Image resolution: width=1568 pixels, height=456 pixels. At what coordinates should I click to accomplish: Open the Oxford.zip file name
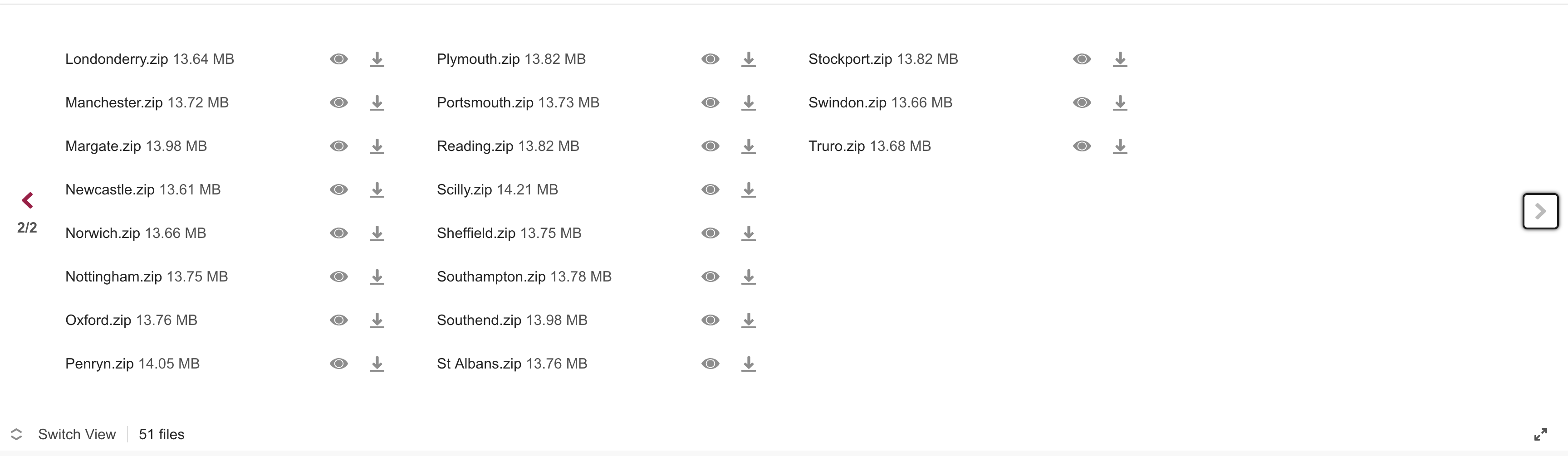coord(98,320)
